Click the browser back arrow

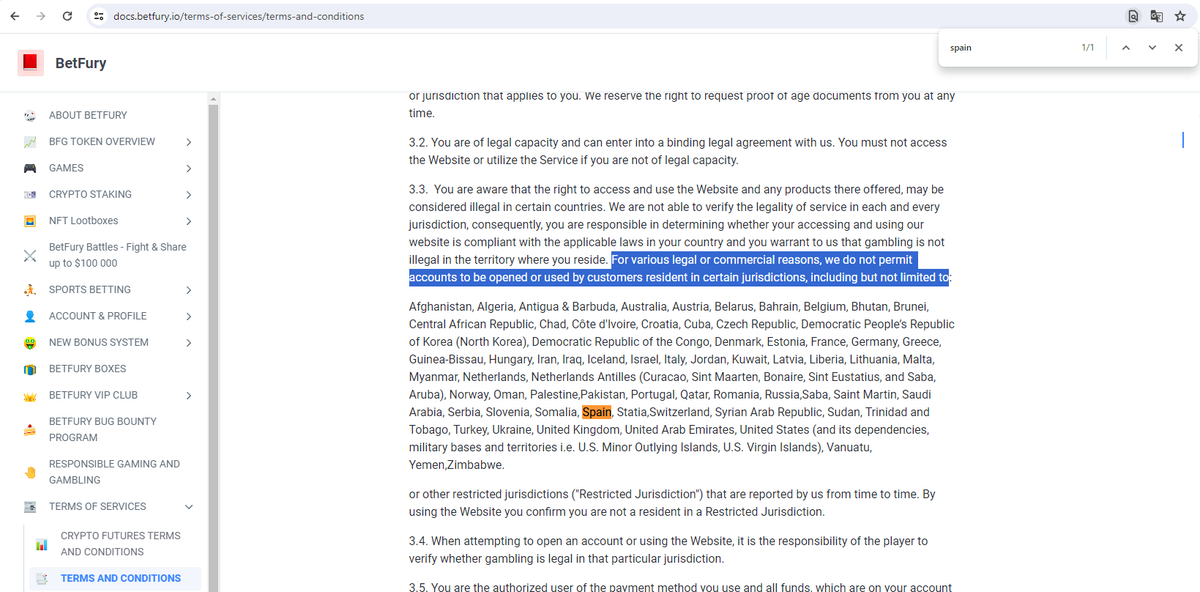[15, 17]
